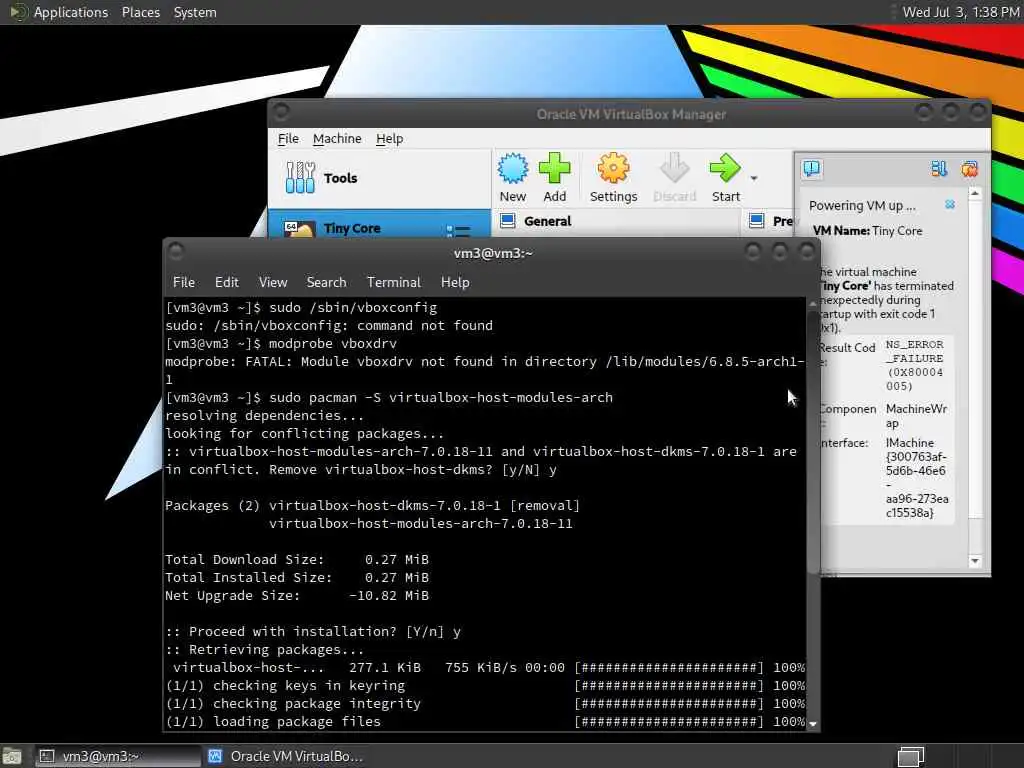This screenshot has height=768, width=1024.
Task: Open the Tiny Core VM menu list icon
Action: pos(458,231)
